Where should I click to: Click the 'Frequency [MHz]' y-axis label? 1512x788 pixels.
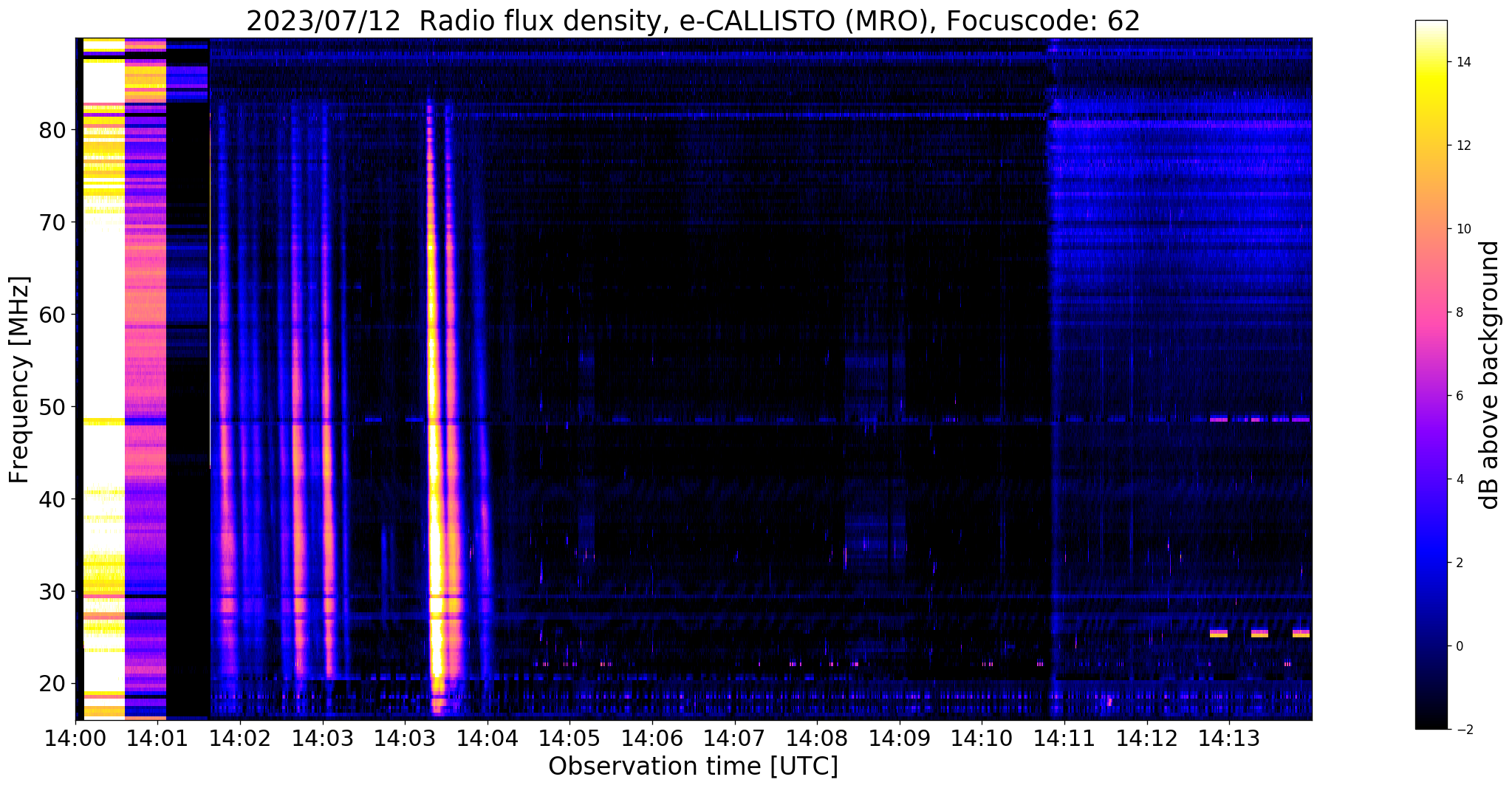(x=20, y=380)
